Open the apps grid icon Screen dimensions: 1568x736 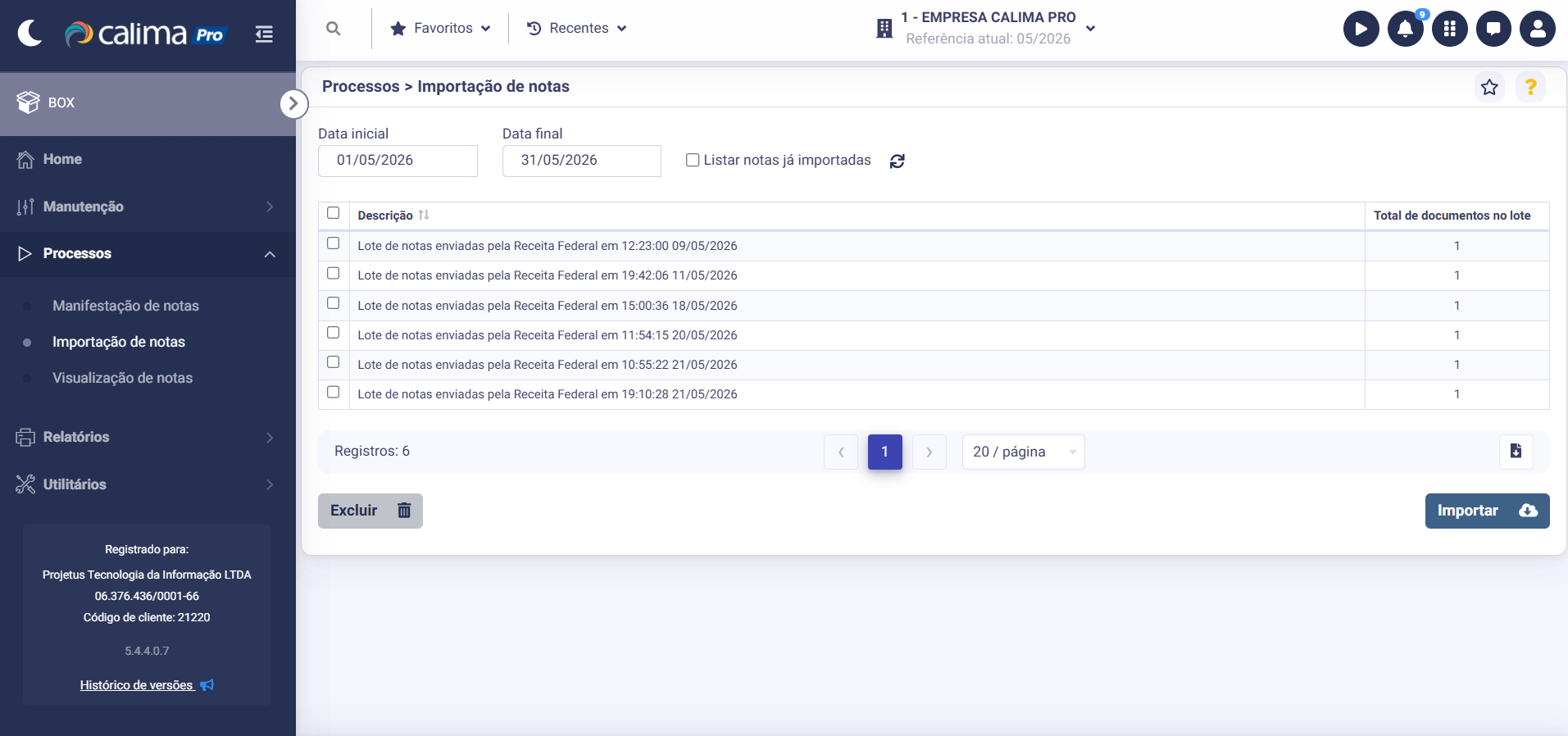pyautogui.click(x=1449, y=29)
